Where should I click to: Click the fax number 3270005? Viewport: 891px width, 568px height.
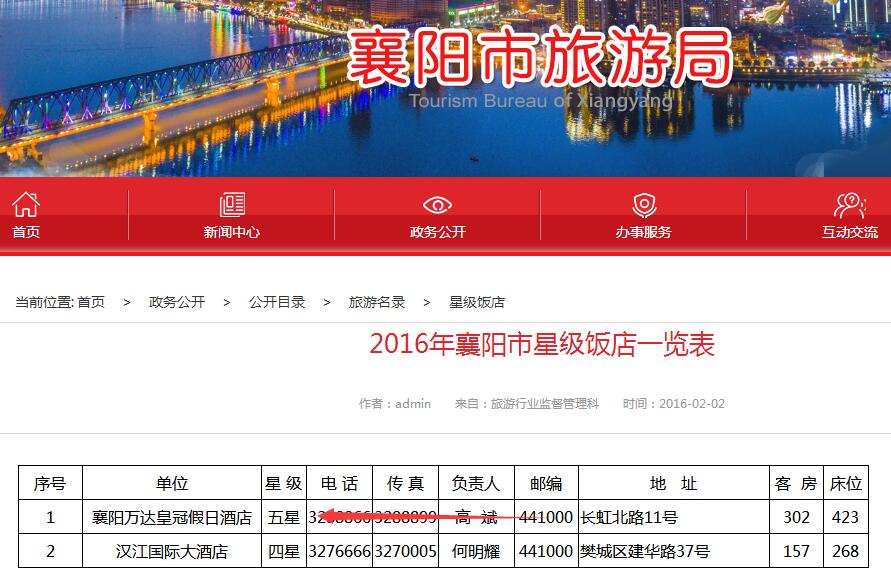coord(405,552)
